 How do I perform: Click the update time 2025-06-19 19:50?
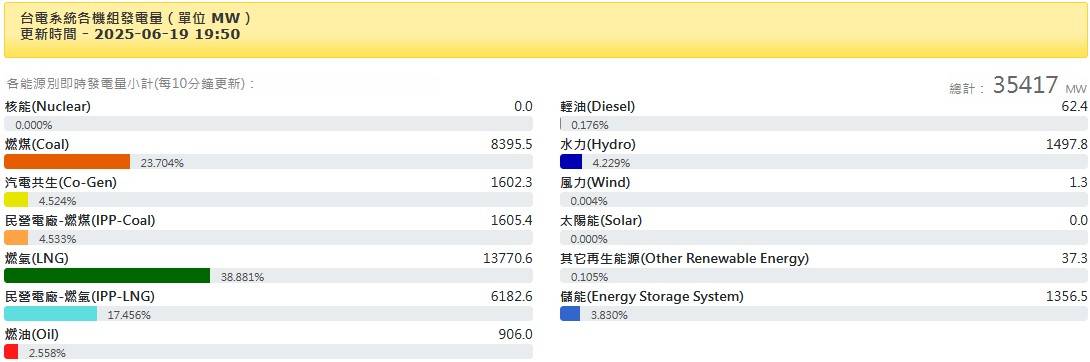(x=167, y=33)
